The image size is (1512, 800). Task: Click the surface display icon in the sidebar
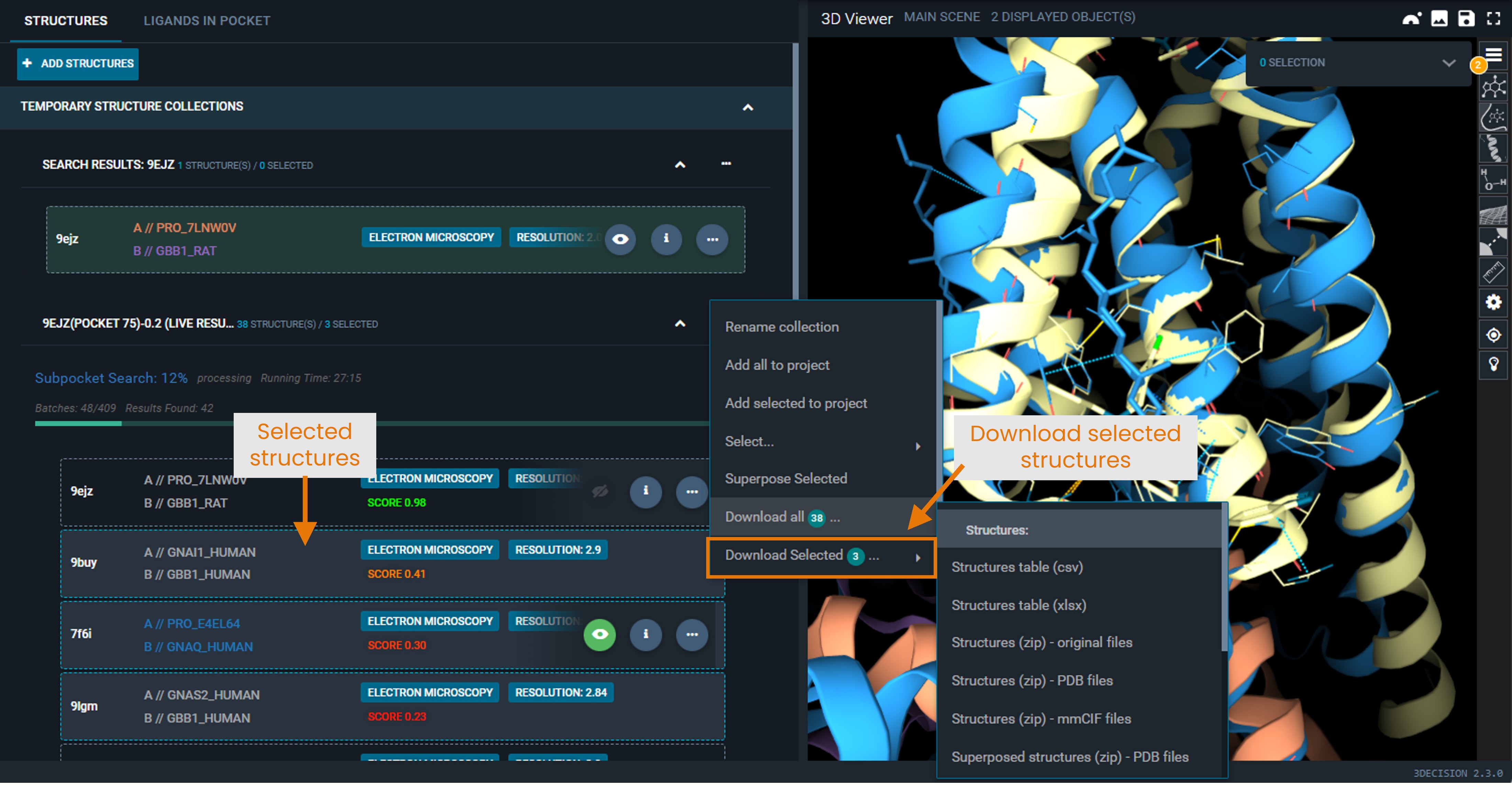[1494, 210]
